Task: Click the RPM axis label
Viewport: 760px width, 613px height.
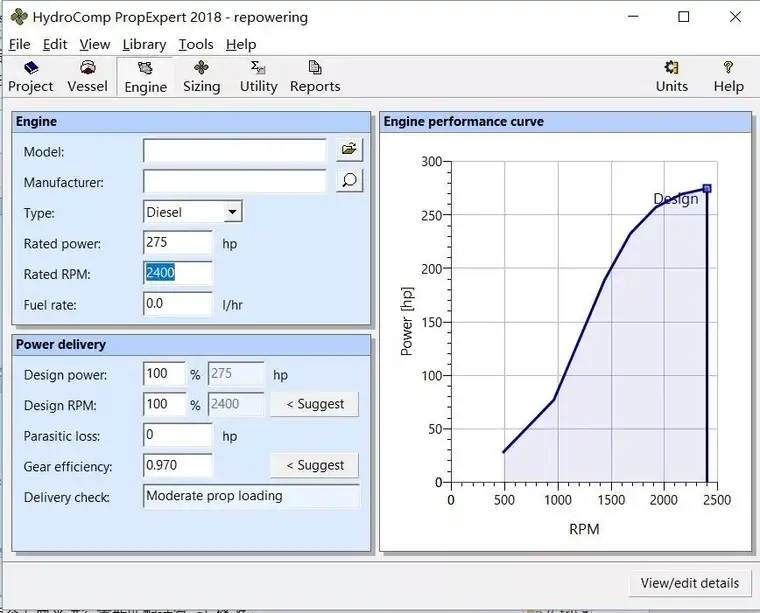Action: (x=584, y=529)
